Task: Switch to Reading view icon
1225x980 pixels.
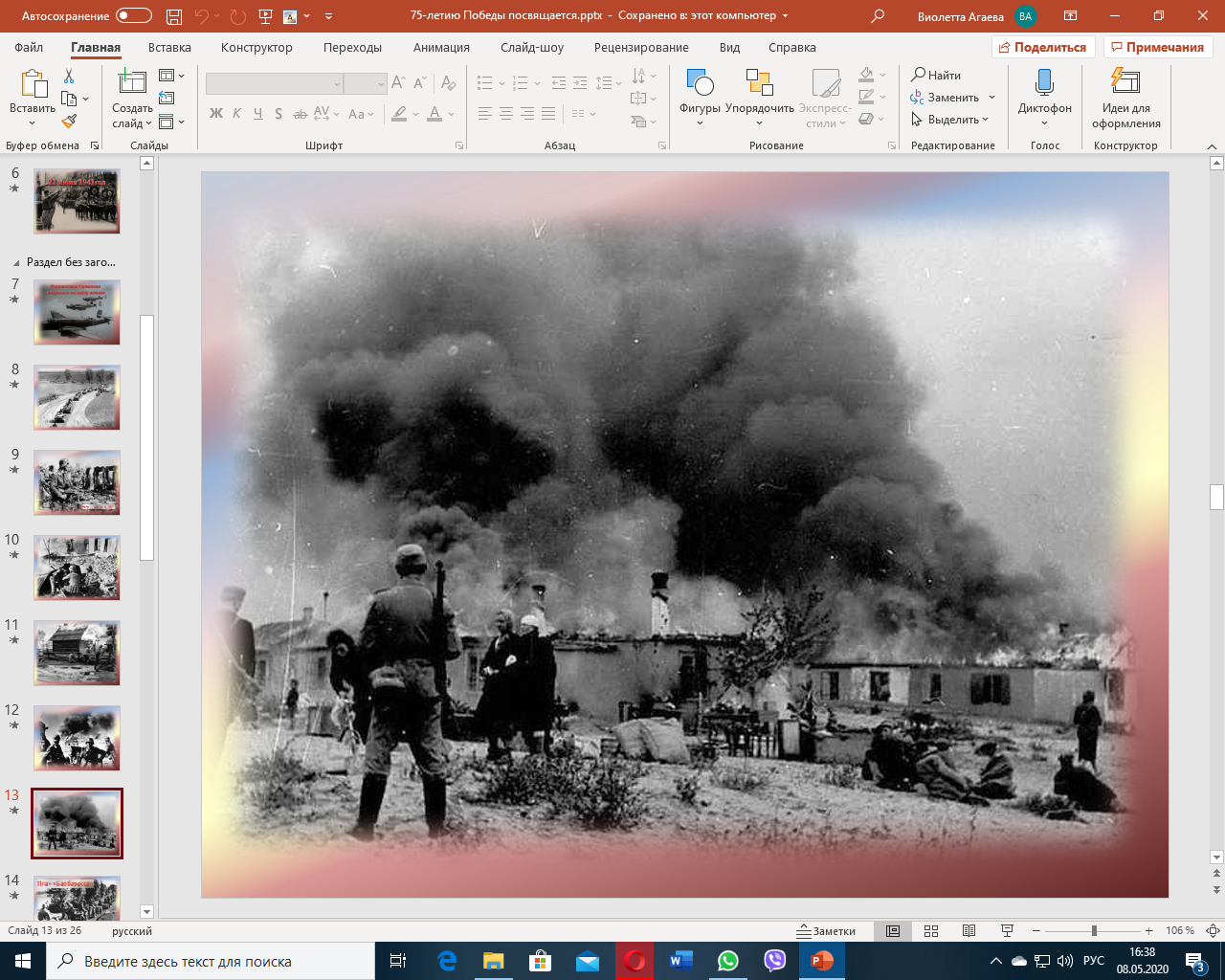Action: pyautogui.click(x=969, y=931)
